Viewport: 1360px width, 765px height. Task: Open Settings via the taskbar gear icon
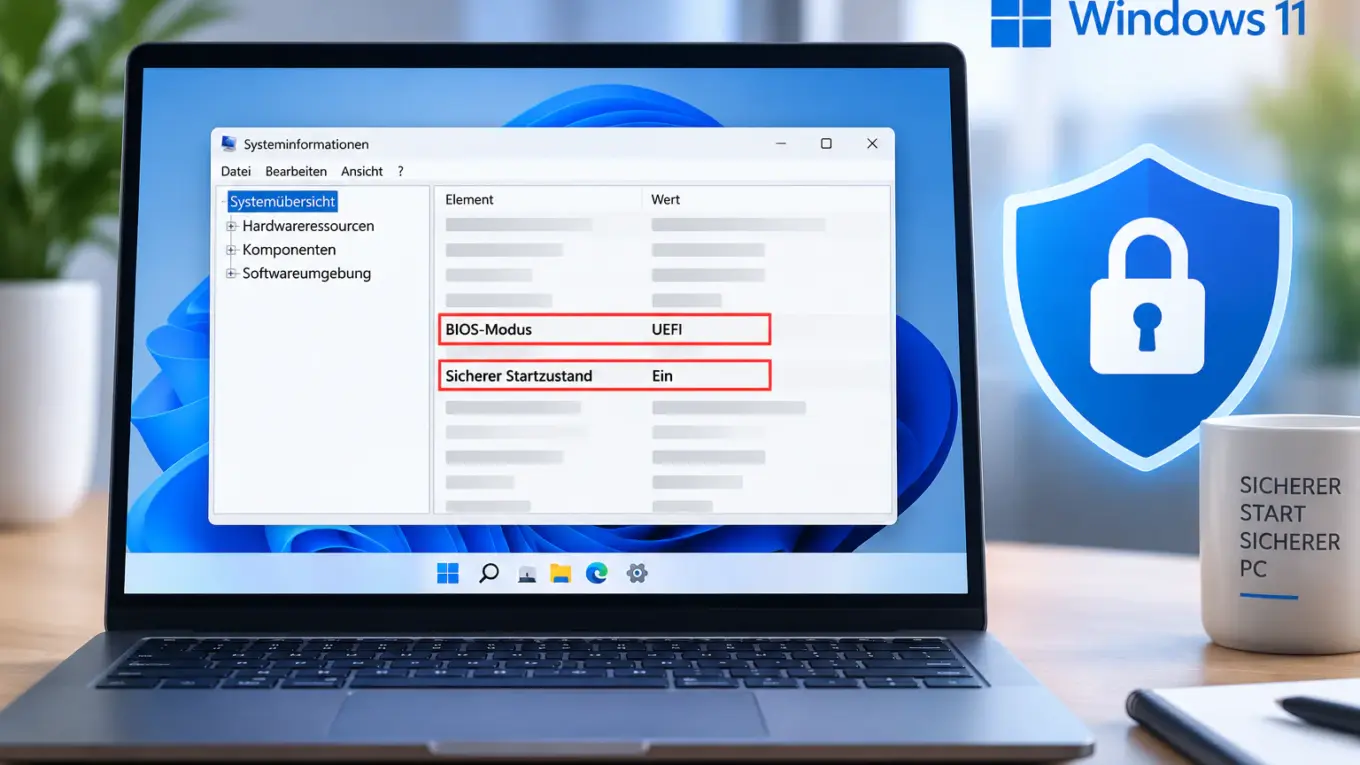coord(637,573)
